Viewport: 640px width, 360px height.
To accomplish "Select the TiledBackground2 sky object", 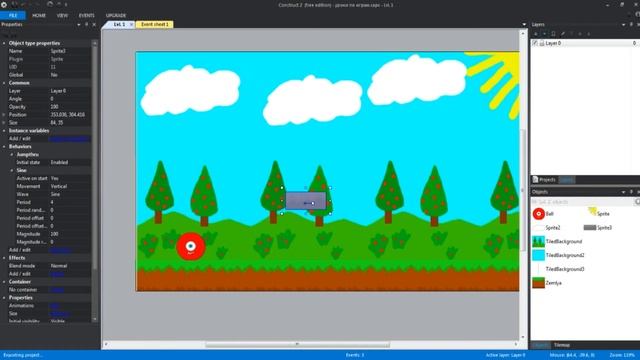I will coord(558,256).
